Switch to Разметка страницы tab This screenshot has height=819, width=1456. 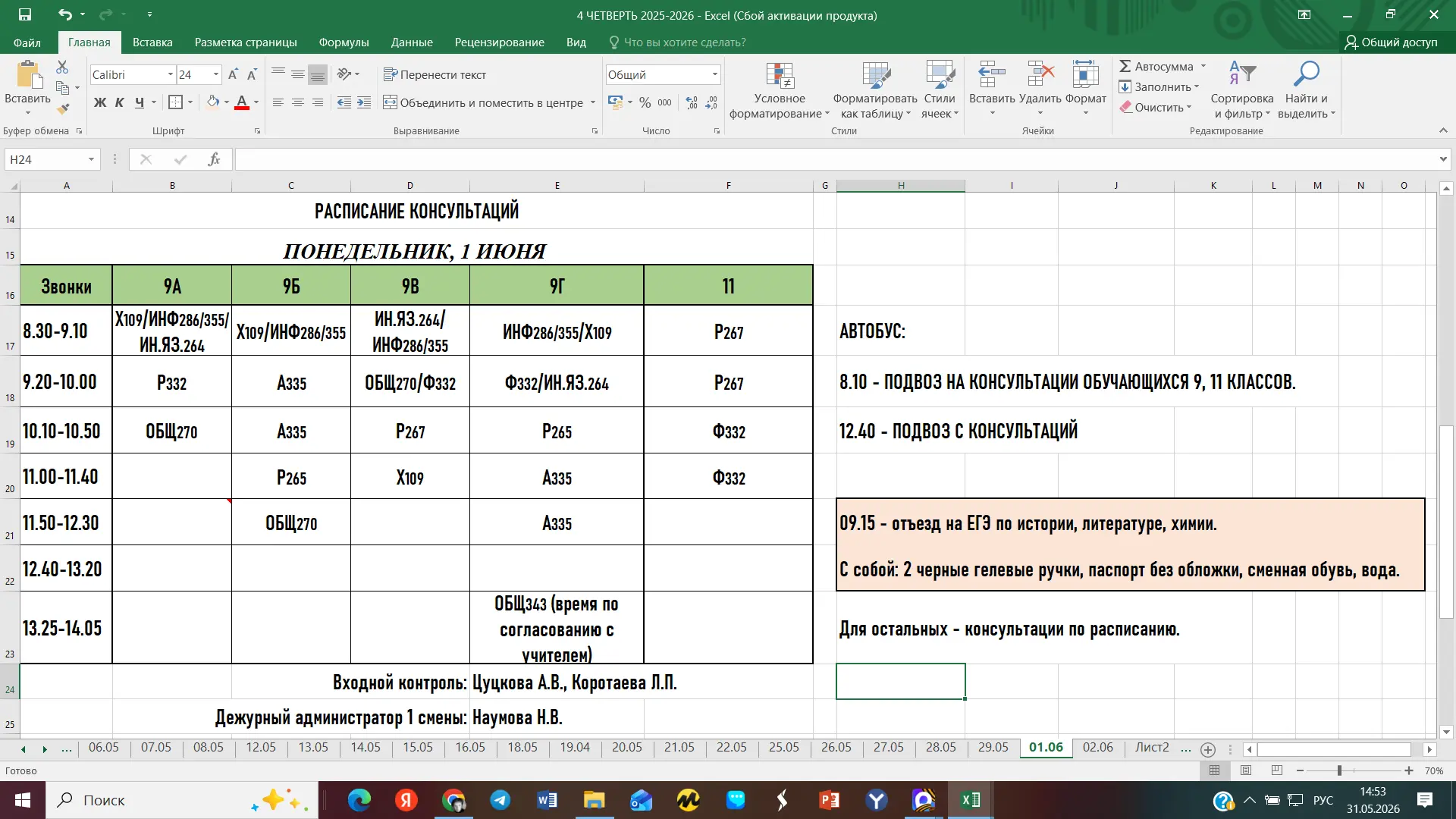[x=246, y=42]
